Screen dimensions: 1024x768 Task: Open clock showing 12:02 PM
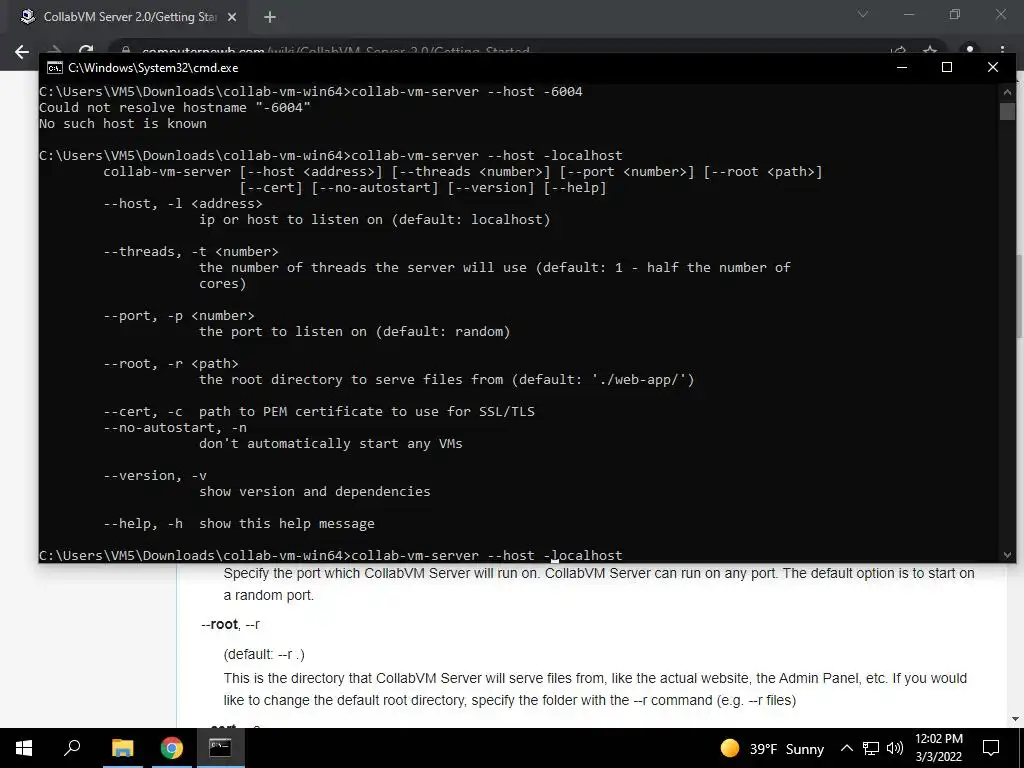point(938,748)
